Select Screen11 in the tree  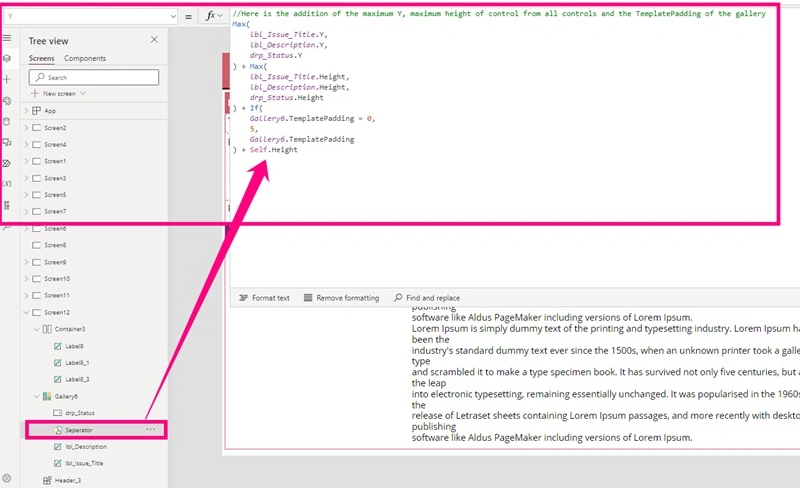click(57, 295)
